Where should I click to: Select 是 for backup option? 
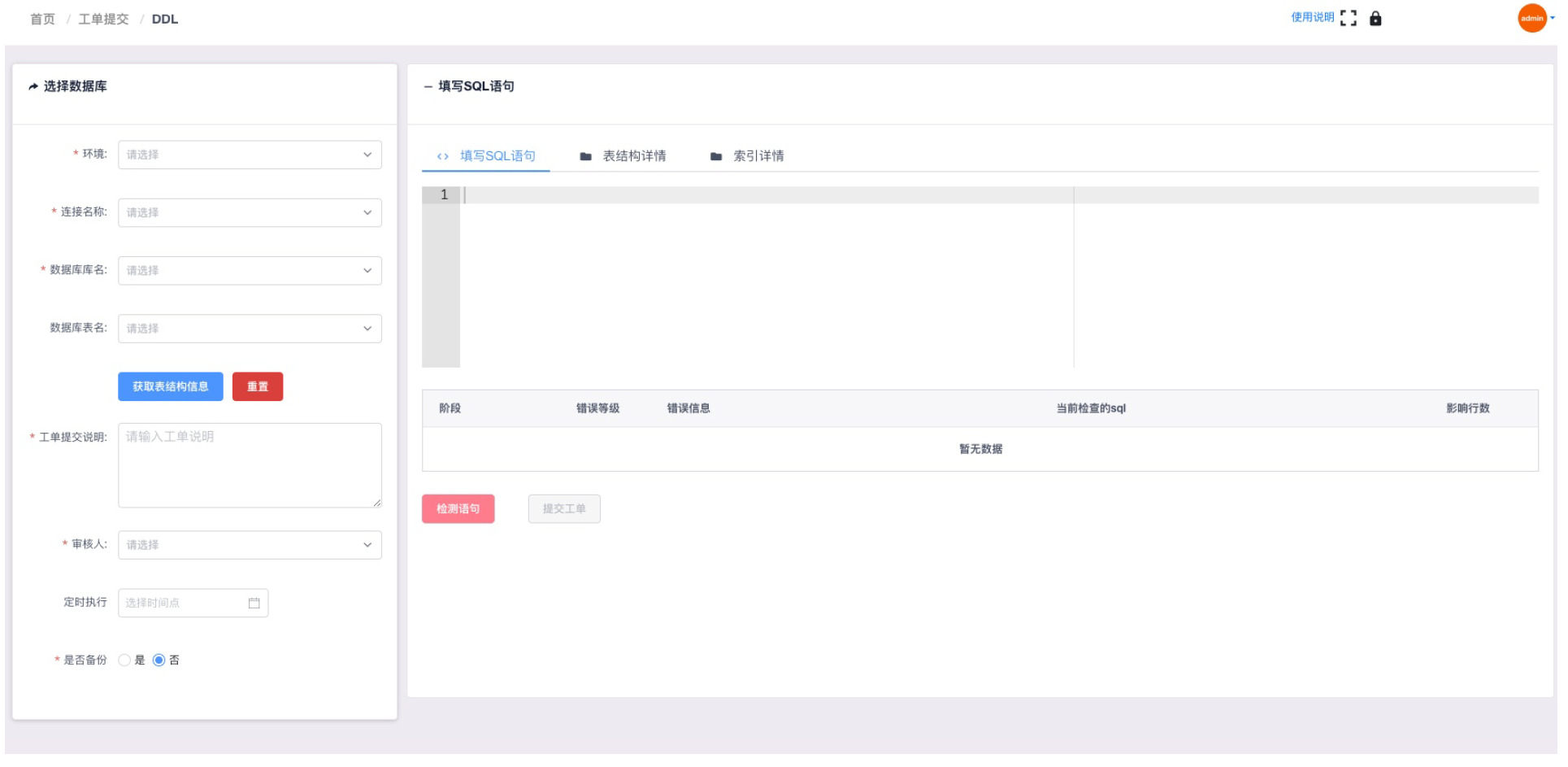tap(124, 660)
